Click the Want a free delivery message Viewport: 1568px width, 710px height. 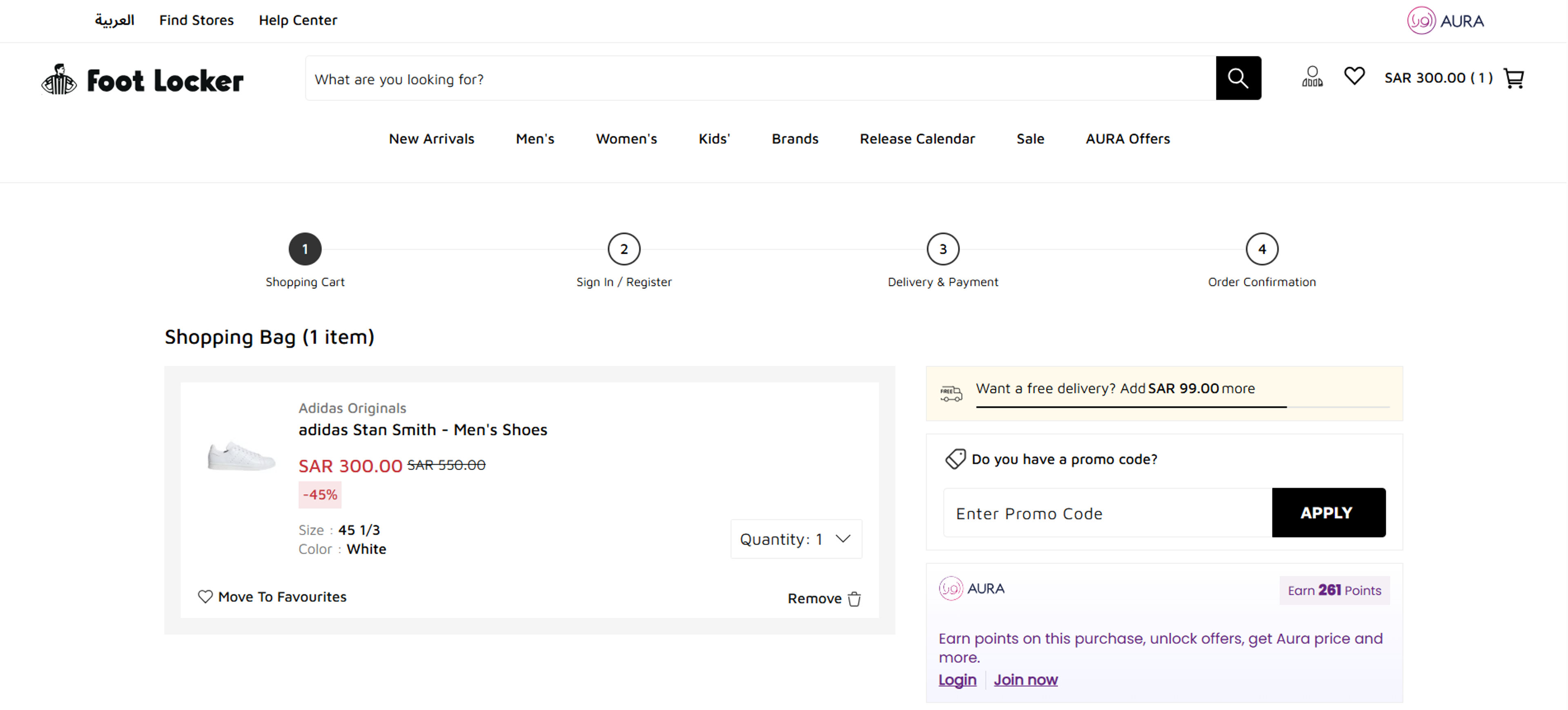click(1115, 388)
